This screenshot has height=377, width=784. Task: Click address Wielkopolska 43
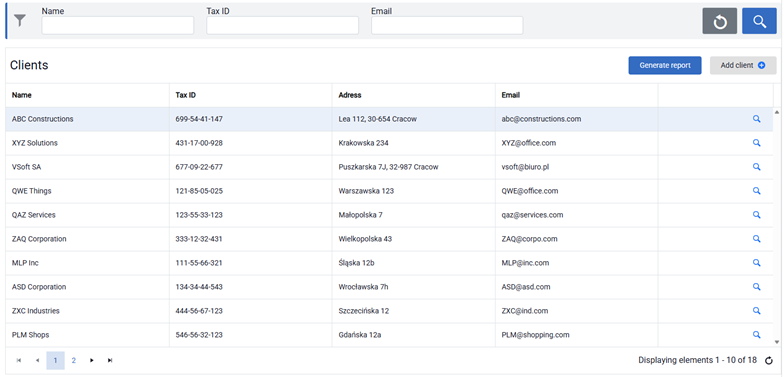(365, 239)
